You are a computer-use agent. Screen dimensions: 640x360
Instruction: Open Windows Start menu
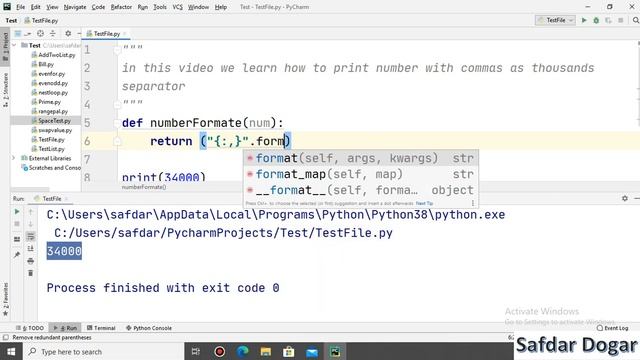[x=11, y=351]
